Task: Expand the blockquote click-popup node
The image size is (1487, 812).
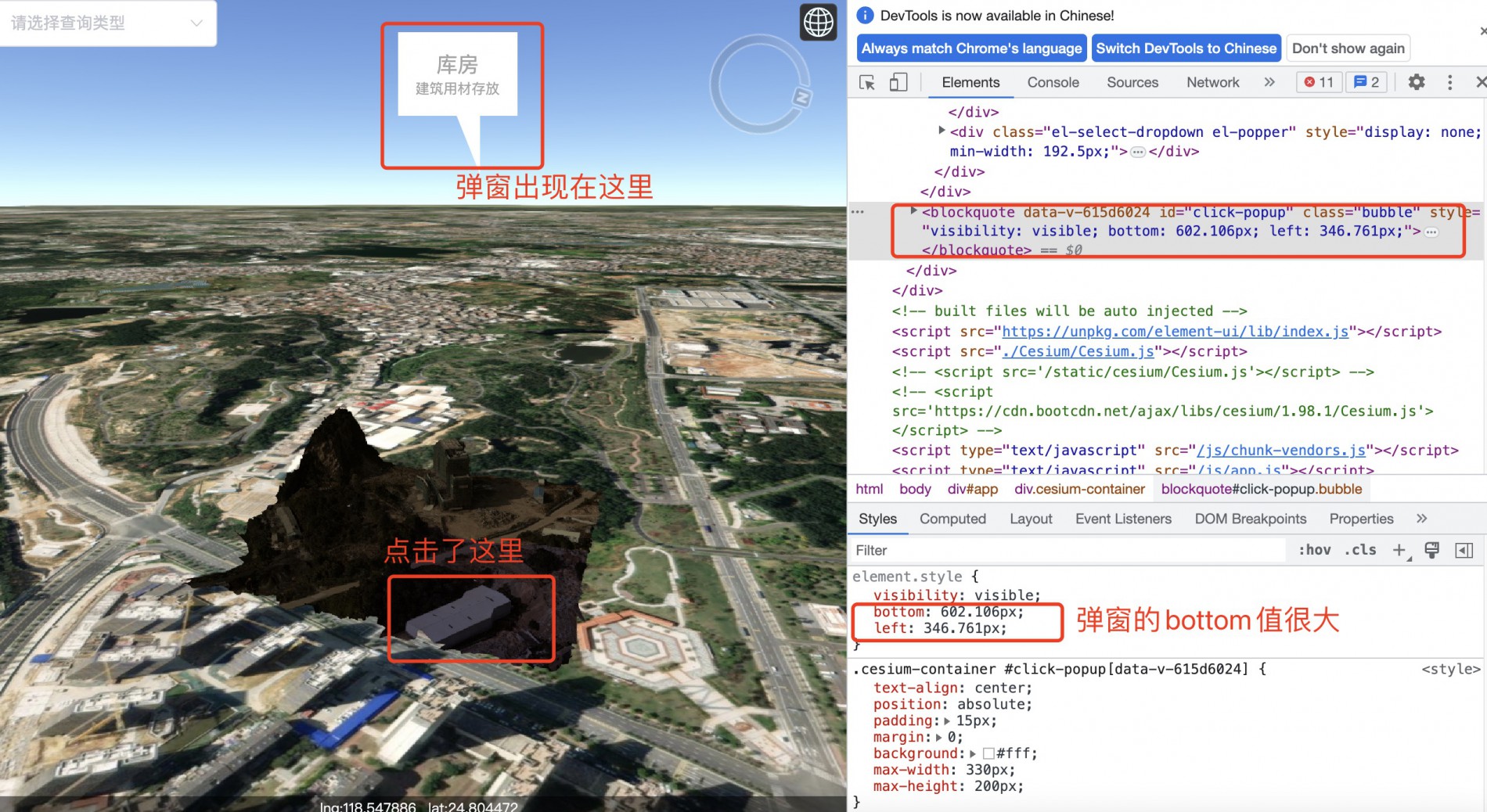Action: tap(913, 211)
